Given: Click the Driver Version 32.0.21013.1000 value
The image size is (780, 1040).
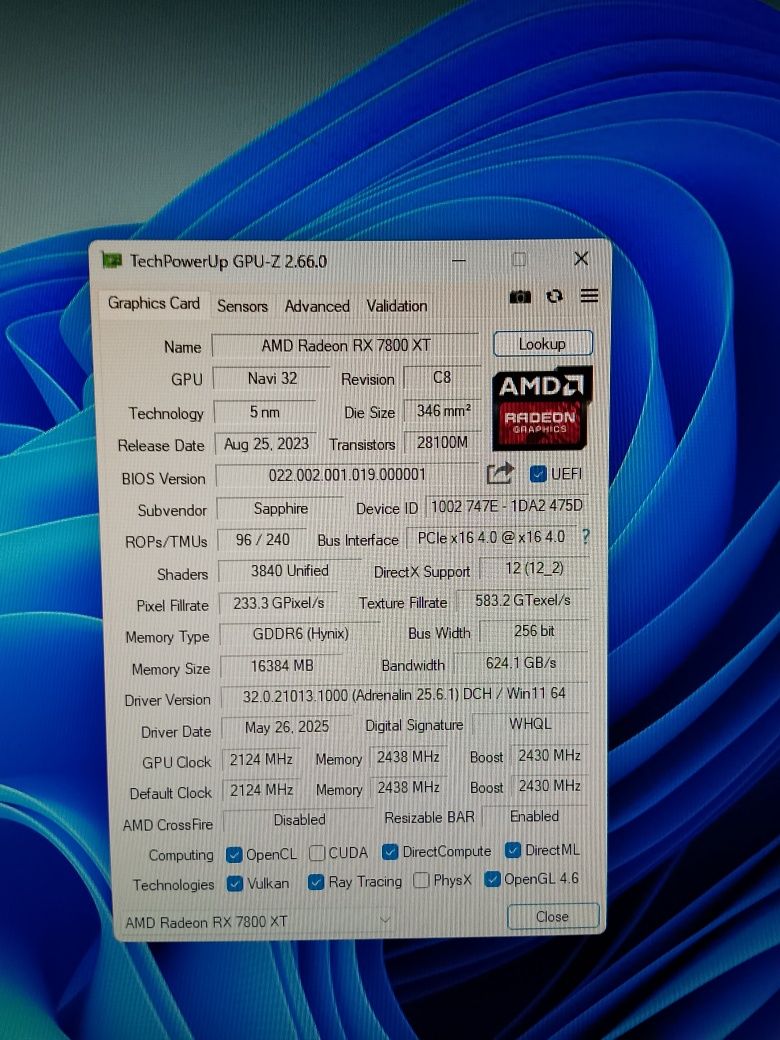Looking at the screenshot, I should pos(404,694).
